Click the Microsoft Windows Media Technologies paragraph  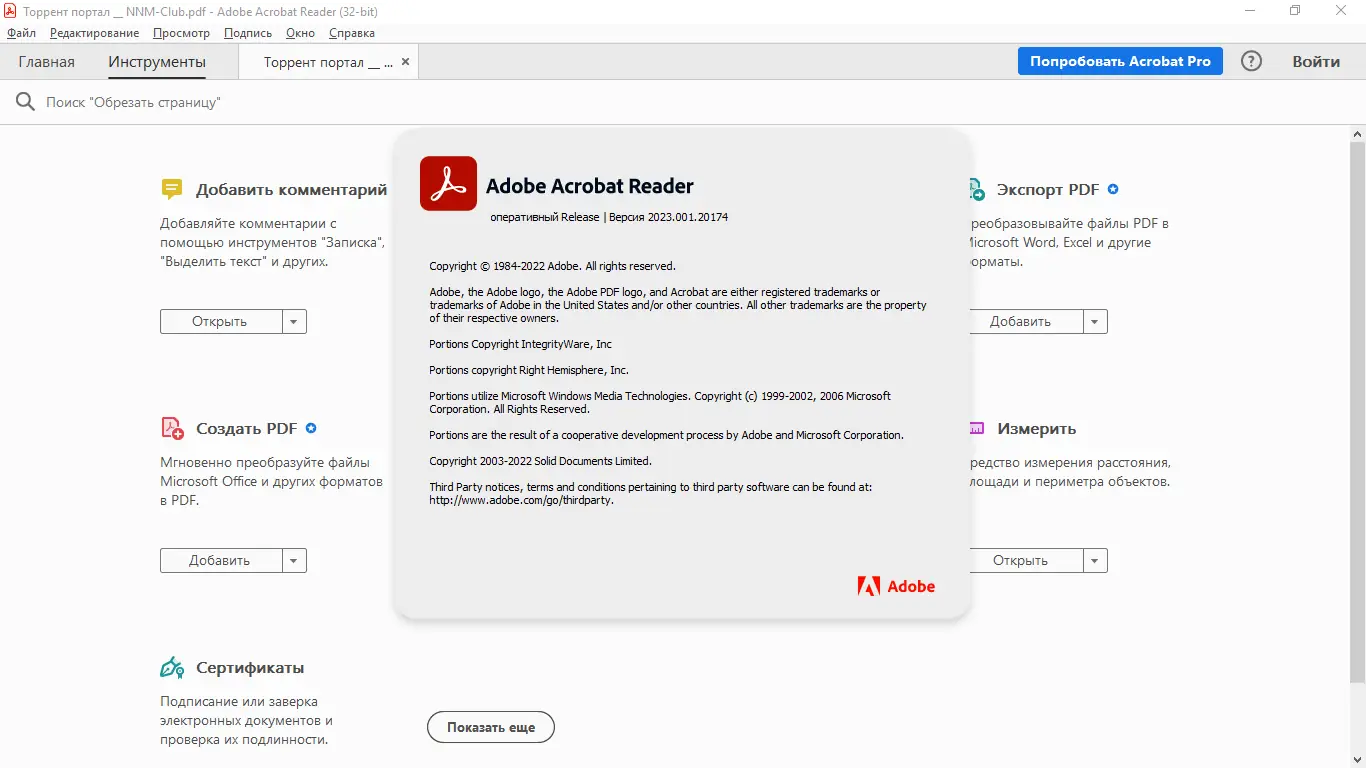coord(660,402)
